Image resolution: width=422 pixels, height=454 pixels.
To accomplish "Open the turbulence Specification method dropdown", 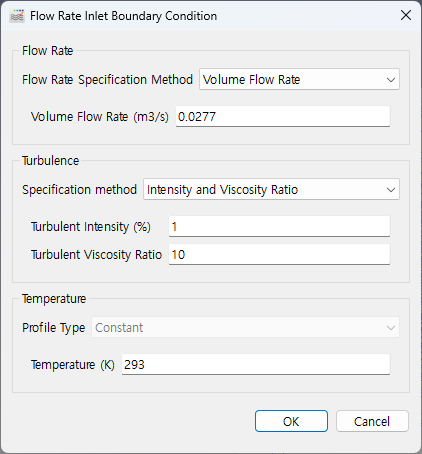I will coord(271,189).
